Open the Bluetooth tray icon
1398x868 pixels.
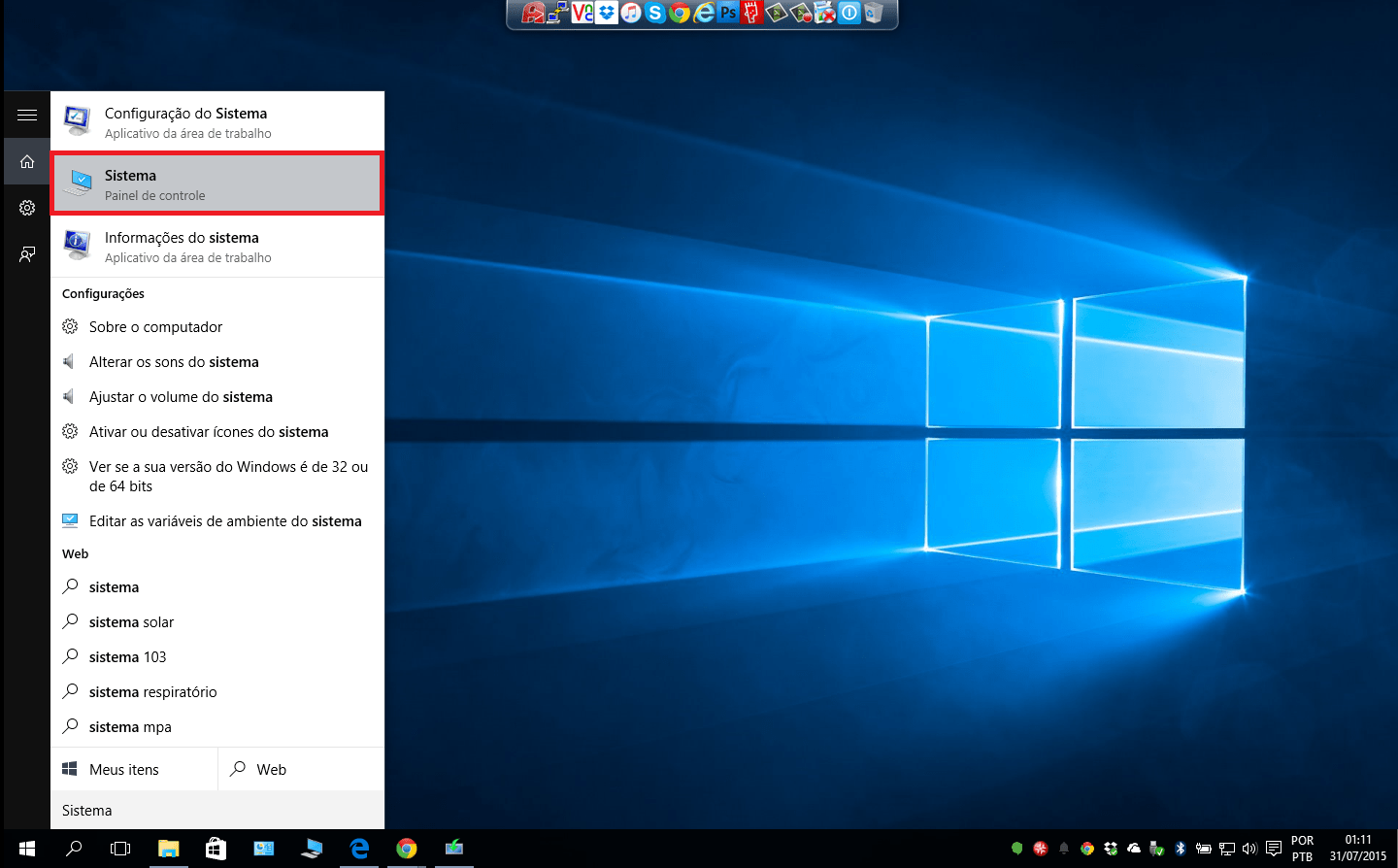(1181, 849)
